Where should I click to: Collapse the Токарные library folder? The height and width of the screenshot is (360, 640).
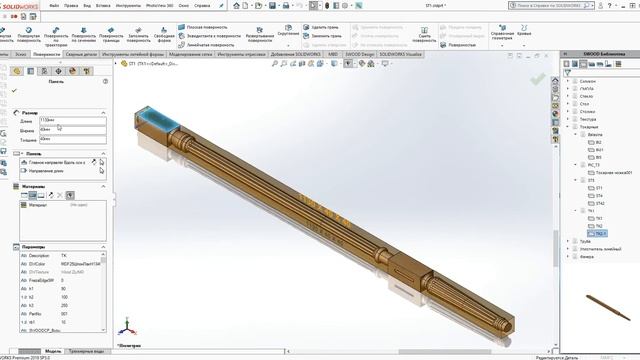(x=568, y=127)
